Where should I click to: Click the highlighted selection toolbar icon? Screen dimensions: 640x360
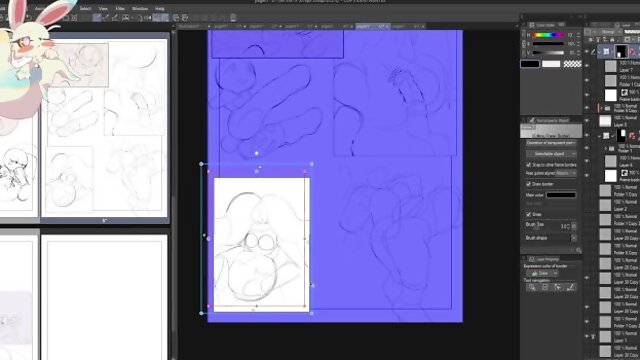click(x=97, y=18)
